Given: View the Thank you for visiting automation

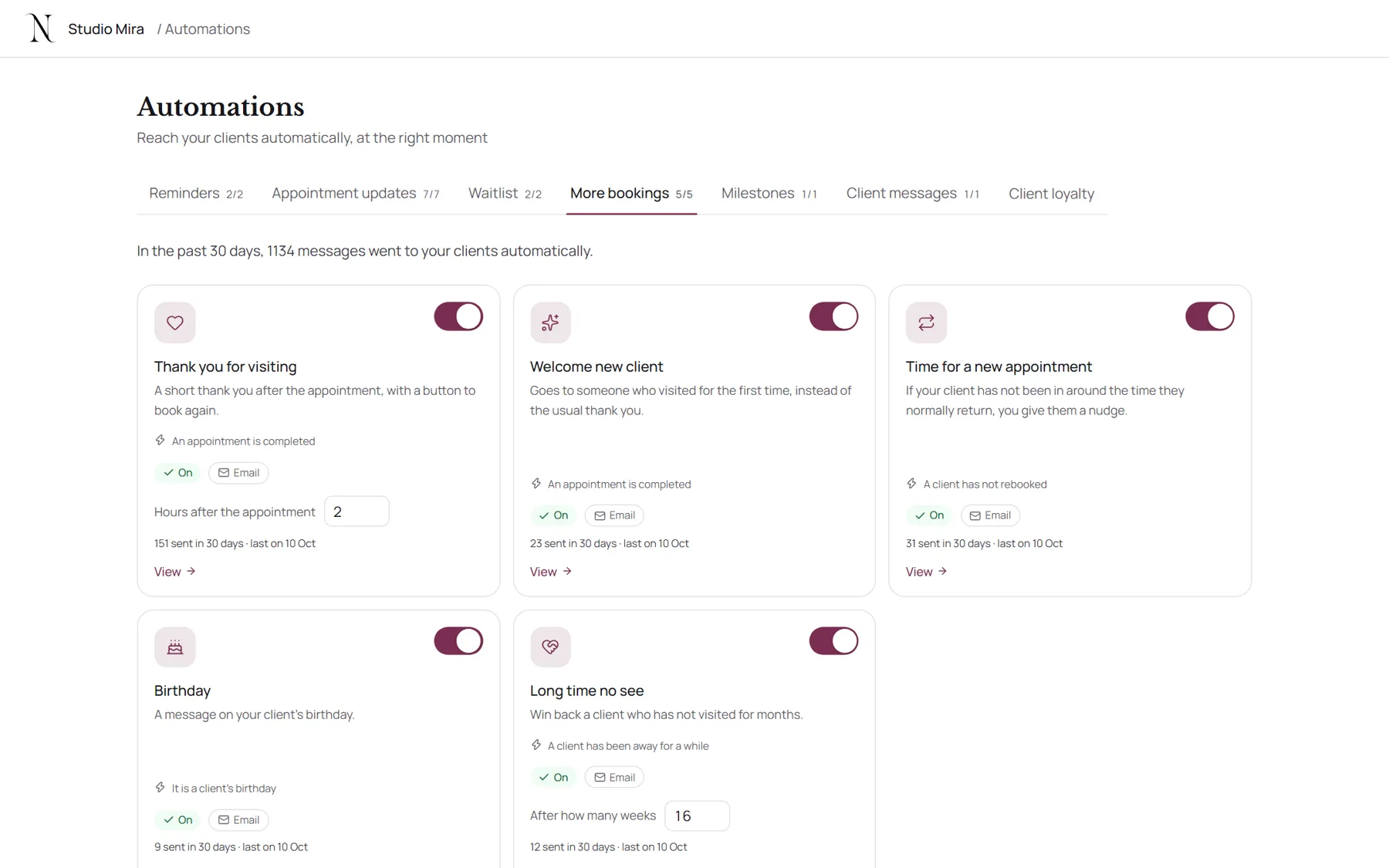Looking at the screenshot, I should 175,572.
